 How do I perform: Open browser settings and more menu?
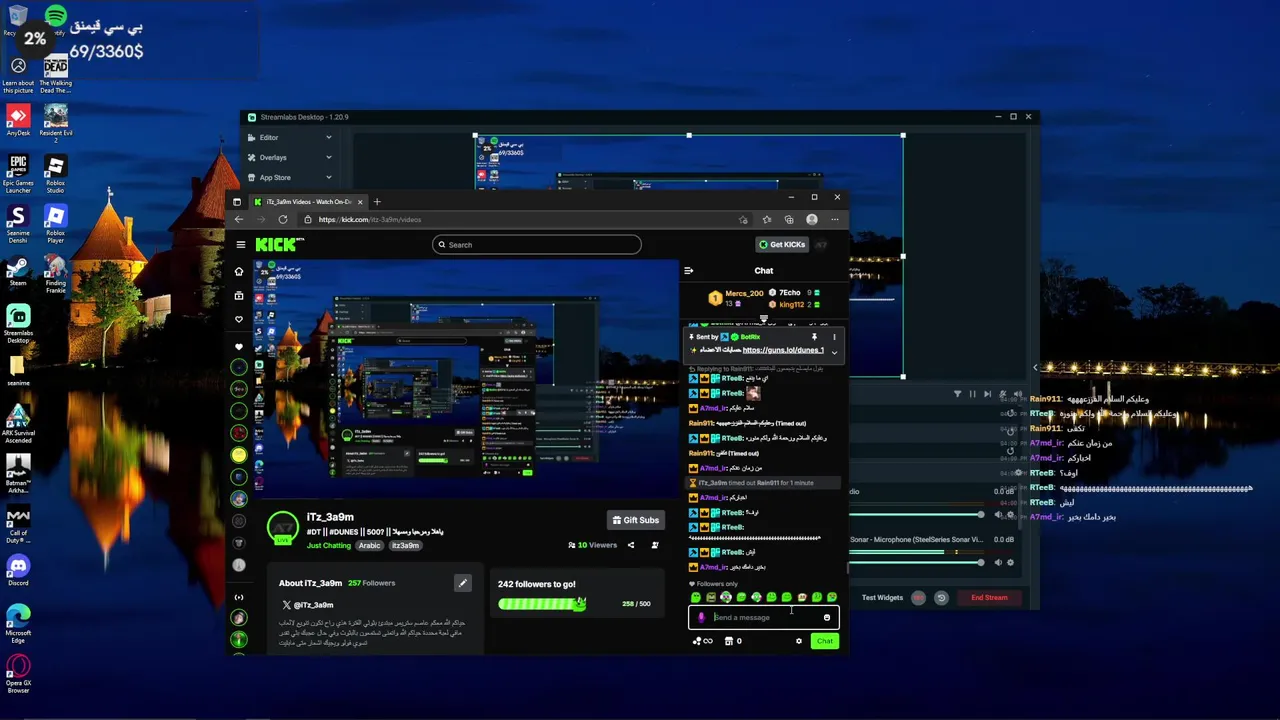pos(834,219)
